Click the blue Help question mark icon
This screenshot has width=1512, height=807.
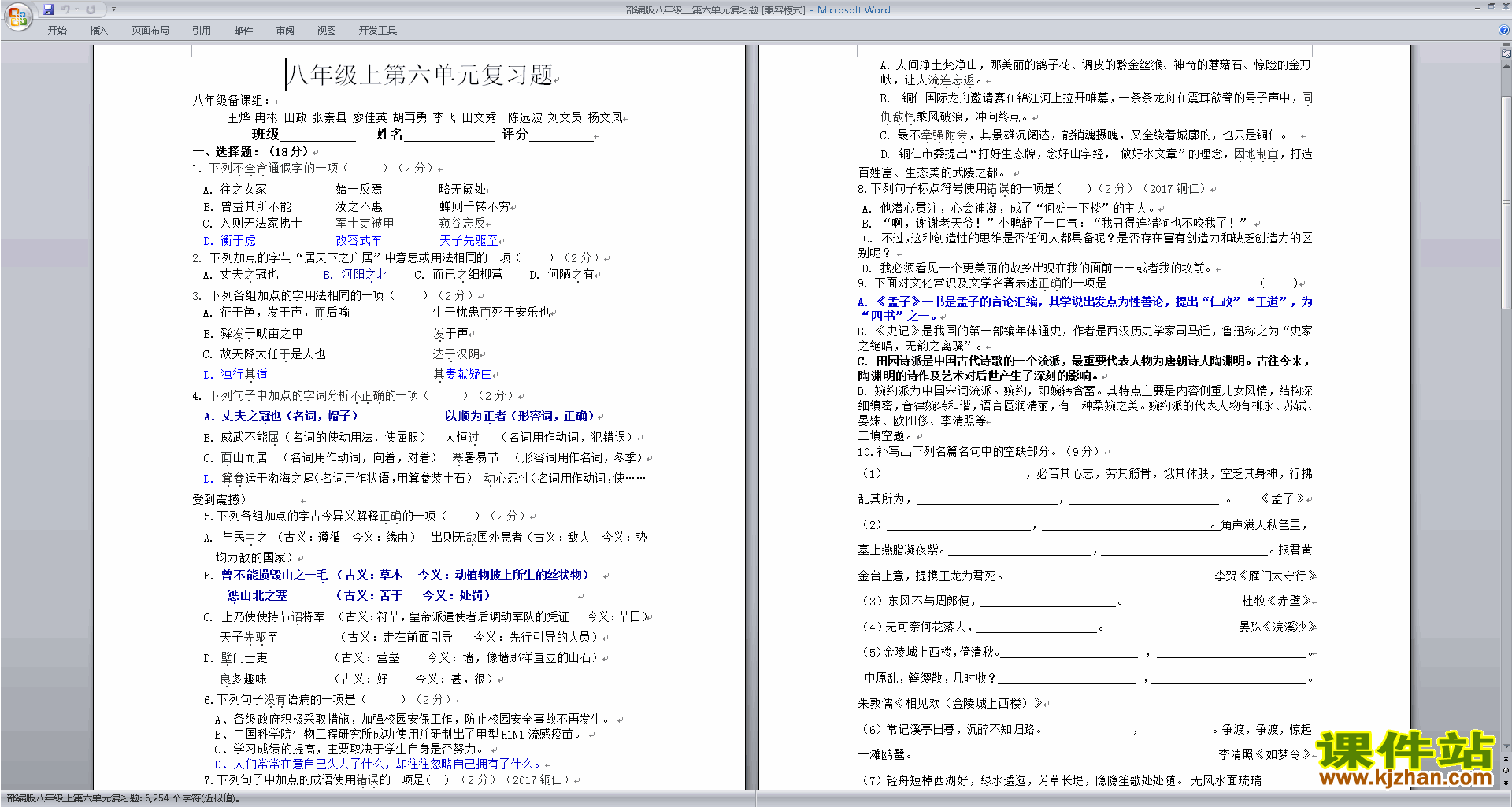[x=1503, y=30]
